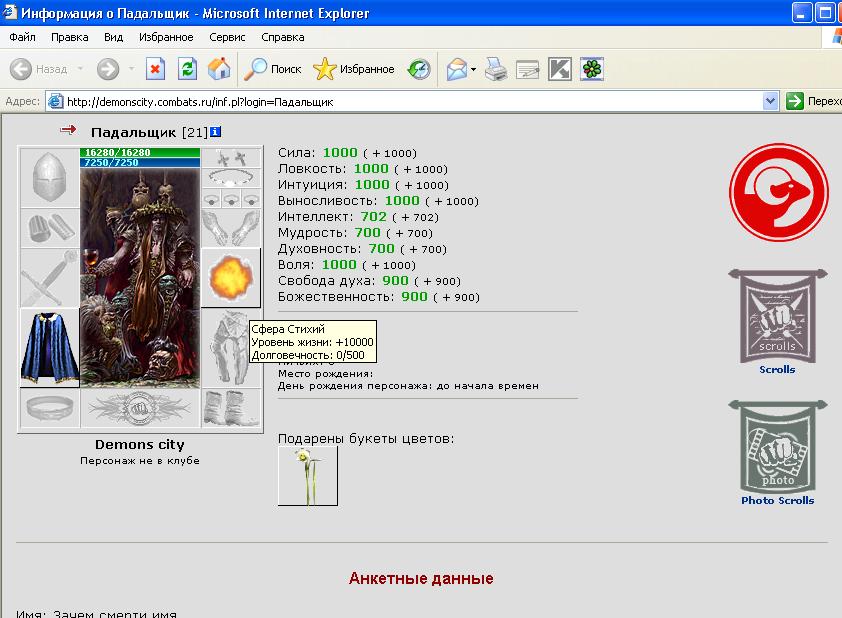Click the blue info icon beside Падальщик
The width and height of the screenshot is (842, 618).
pos(215,132)
